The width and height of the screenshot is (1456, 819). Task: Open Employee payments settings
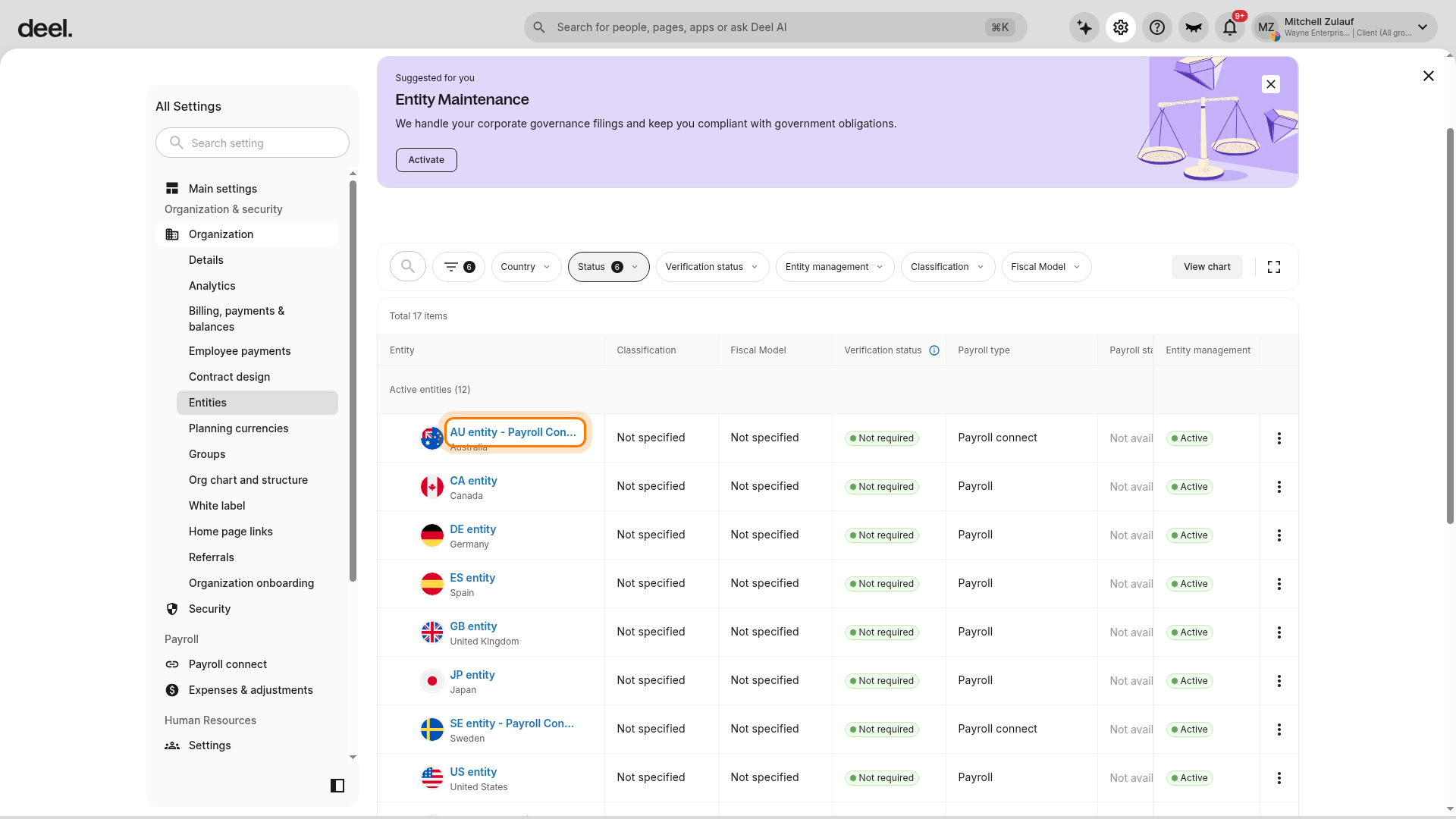(240, 351)
